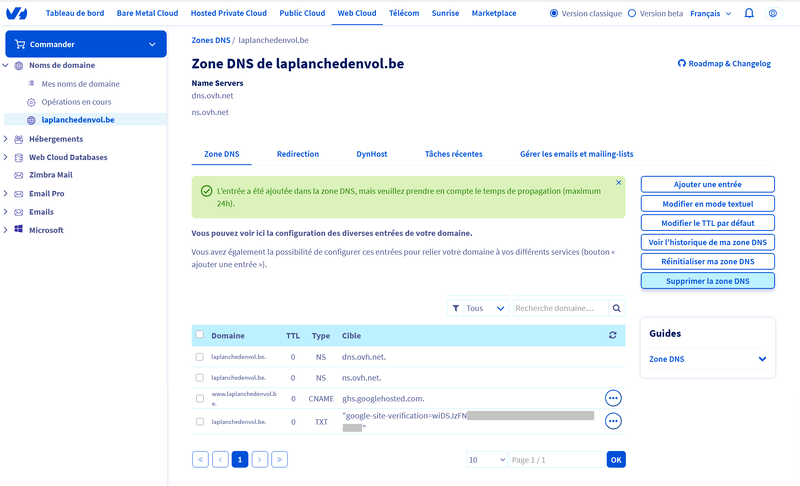This screenshot has width=800, height=486.
Task: Click the globe icon beside laplanchedenvol.be
Action: [31, 120]
